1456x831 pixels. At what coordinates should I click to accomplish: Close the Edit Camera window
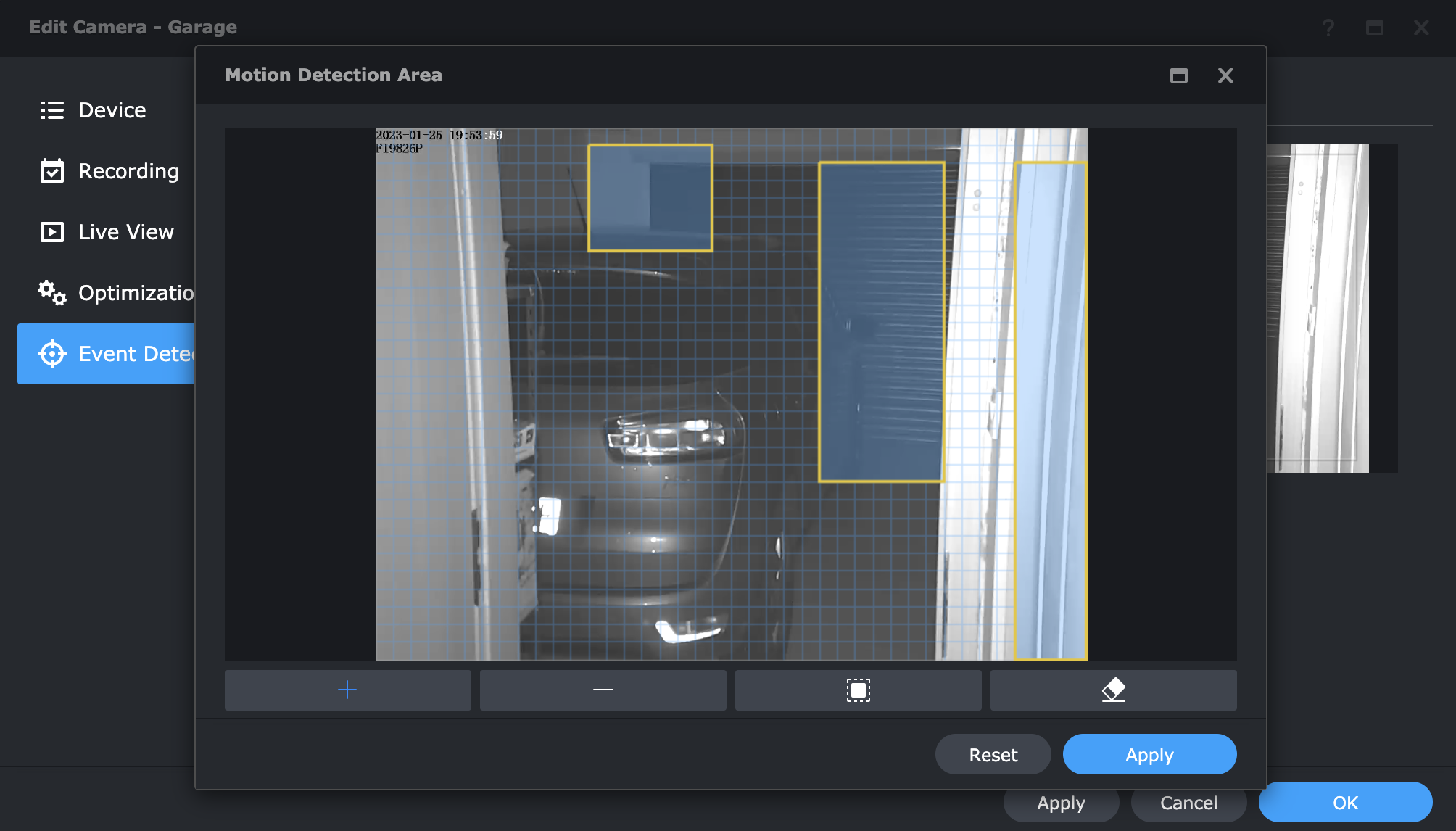[1421, 28]
